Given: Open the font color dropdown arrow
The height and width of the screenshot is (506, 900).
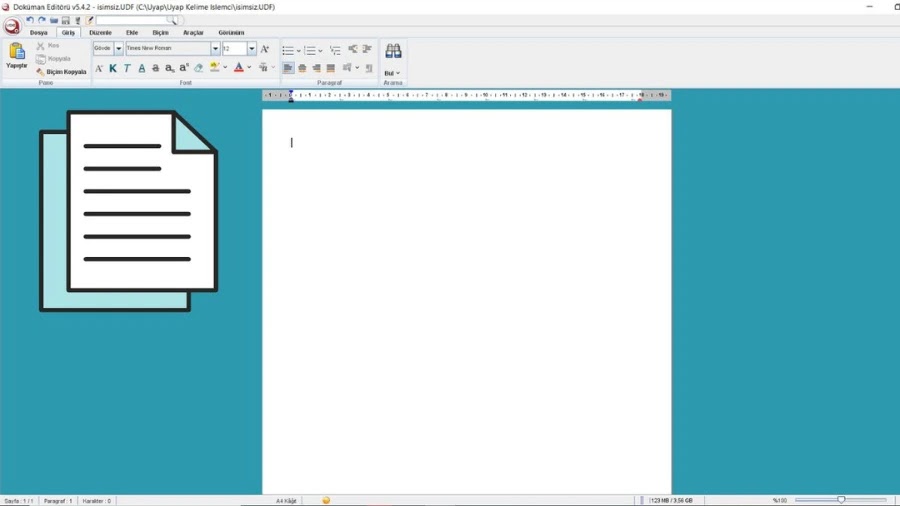Looking at the screenshot, I should pos(249,68).
